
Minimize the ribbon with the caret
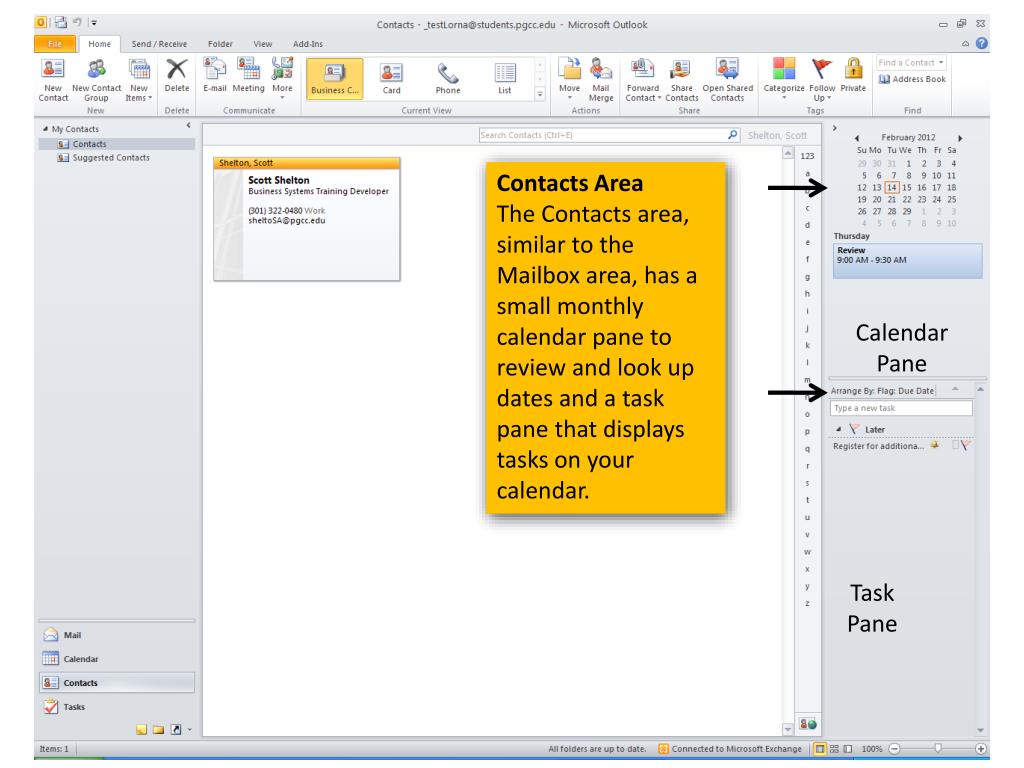[965, 44]
